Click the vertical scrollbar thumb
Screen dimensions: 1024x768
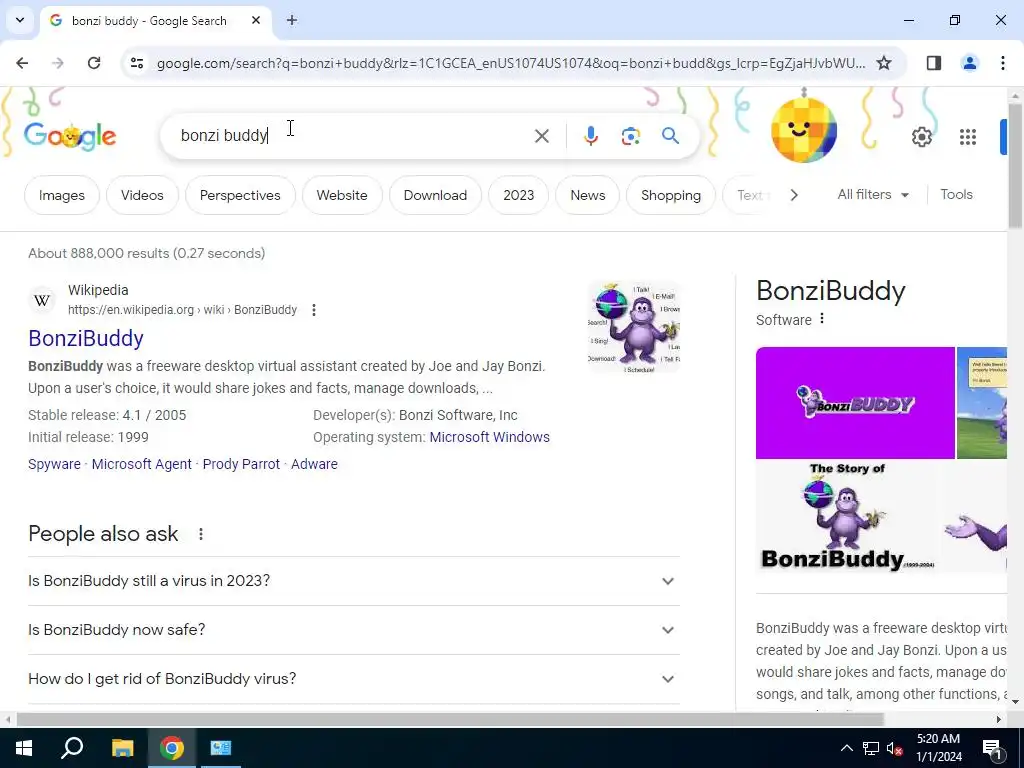point(1015,165)
